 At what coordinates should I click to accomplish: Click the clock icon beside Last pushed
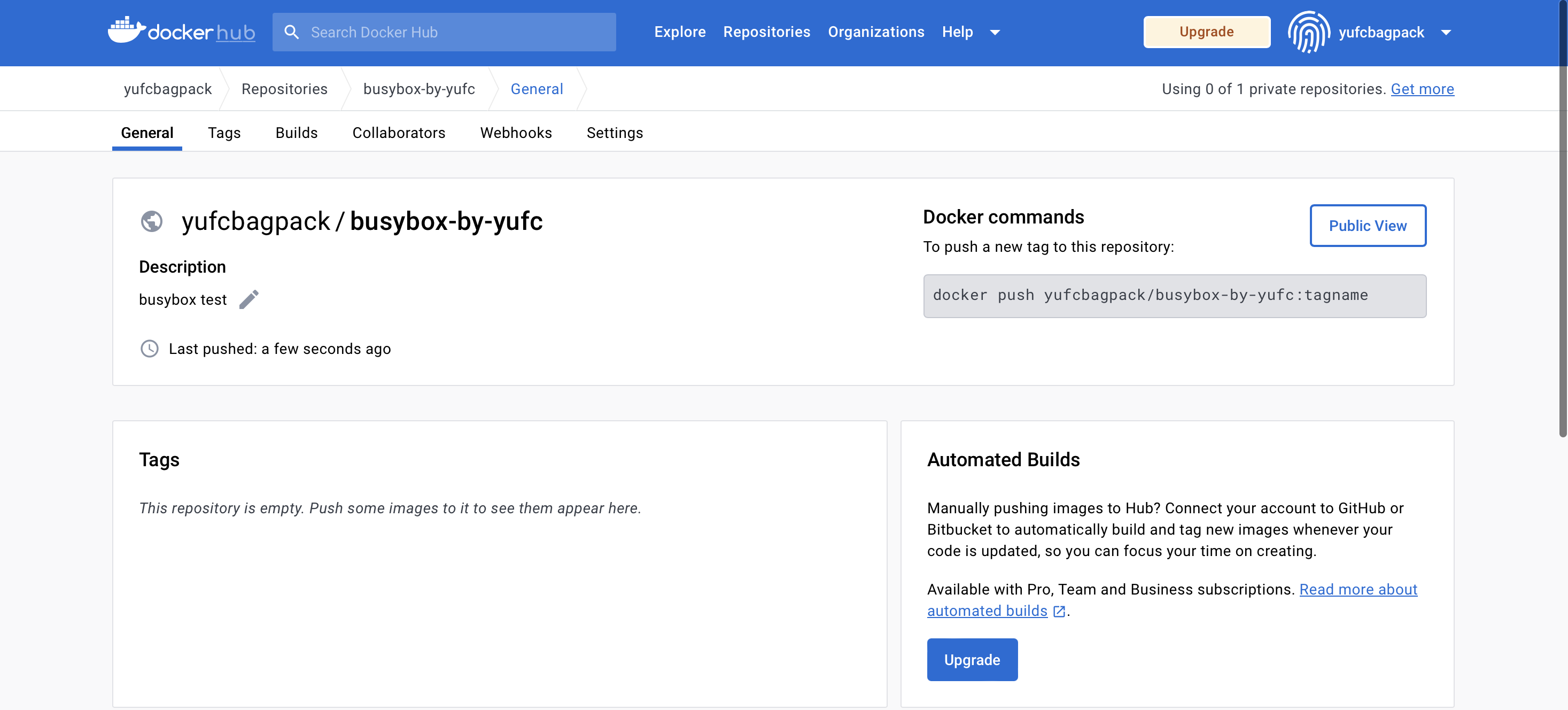coord(149,349)
